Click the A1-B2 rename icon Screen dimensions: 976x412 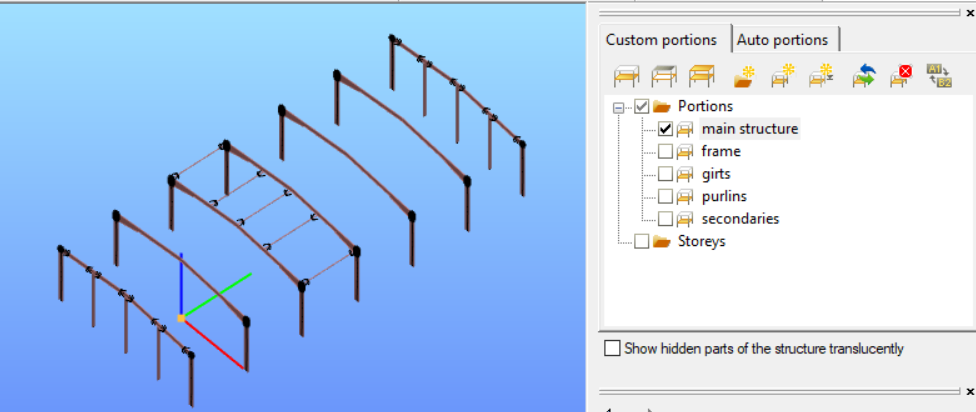pos(939,76)
